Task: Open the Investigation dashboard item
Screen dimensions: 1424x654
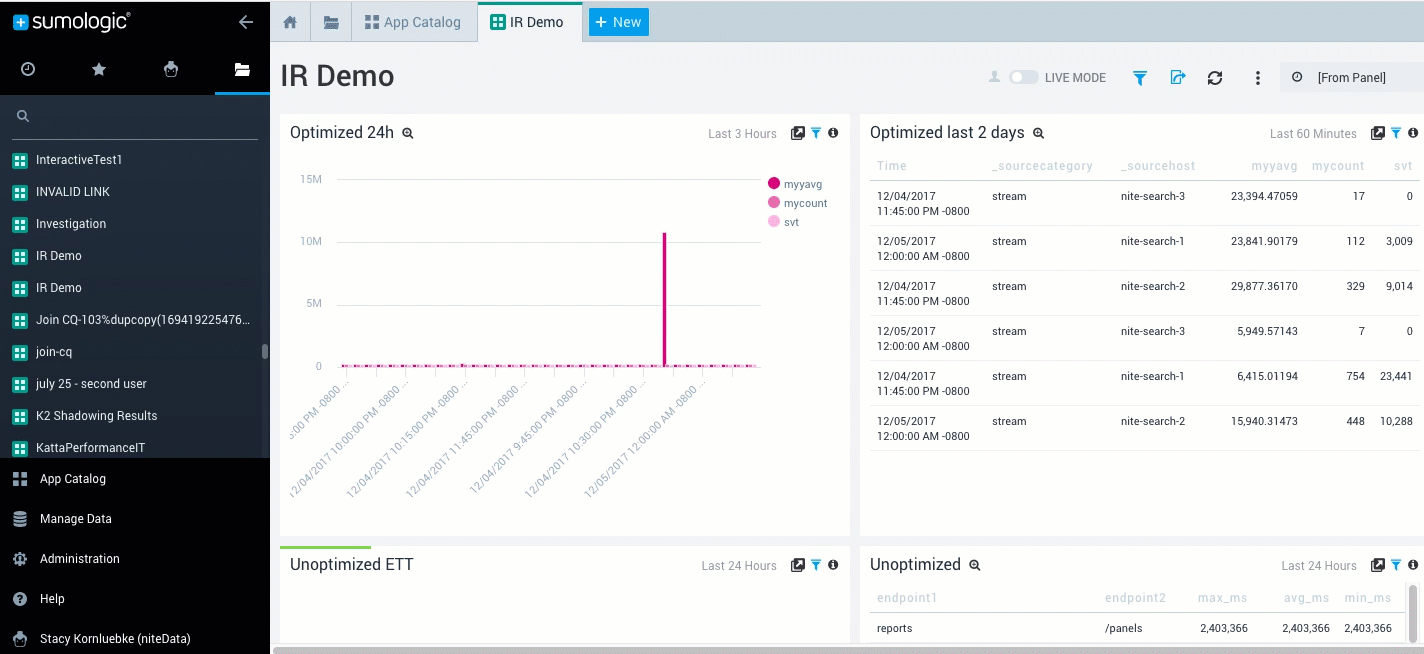Action: pos(70,224)
